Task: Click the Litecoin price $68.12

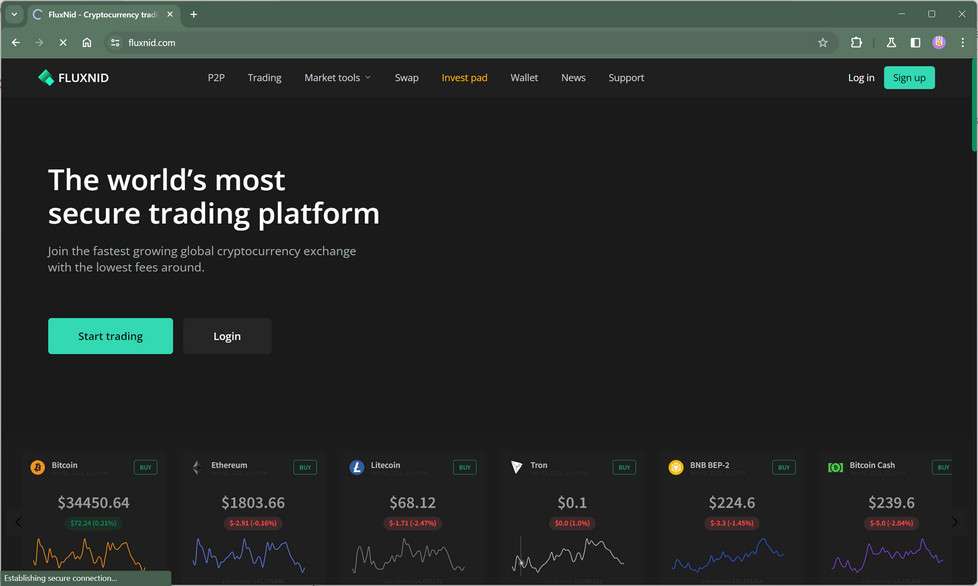Action: point(413,502)
